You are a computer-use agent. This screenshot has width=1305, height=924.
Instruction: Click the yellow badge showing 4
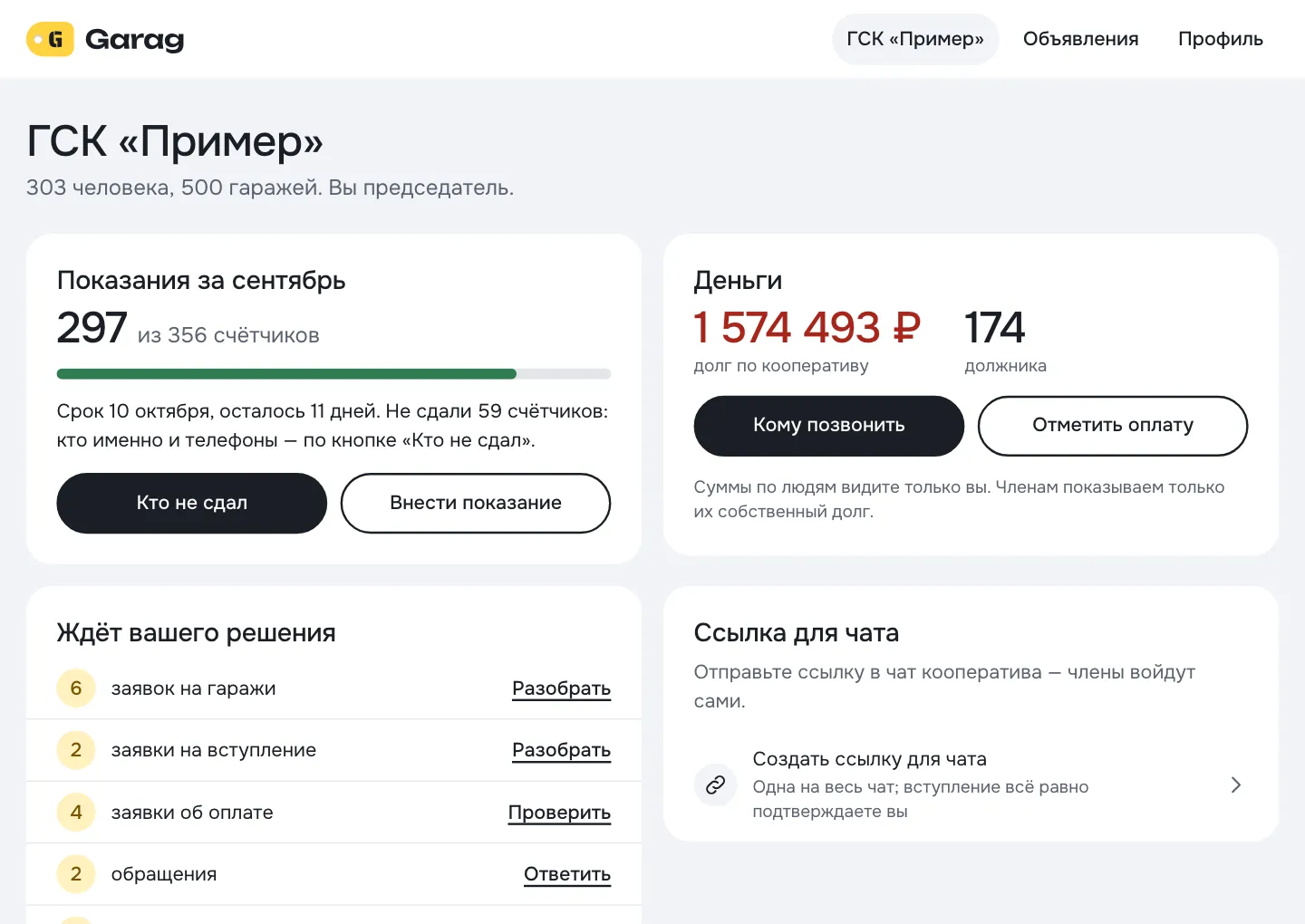tap(76, 813)
